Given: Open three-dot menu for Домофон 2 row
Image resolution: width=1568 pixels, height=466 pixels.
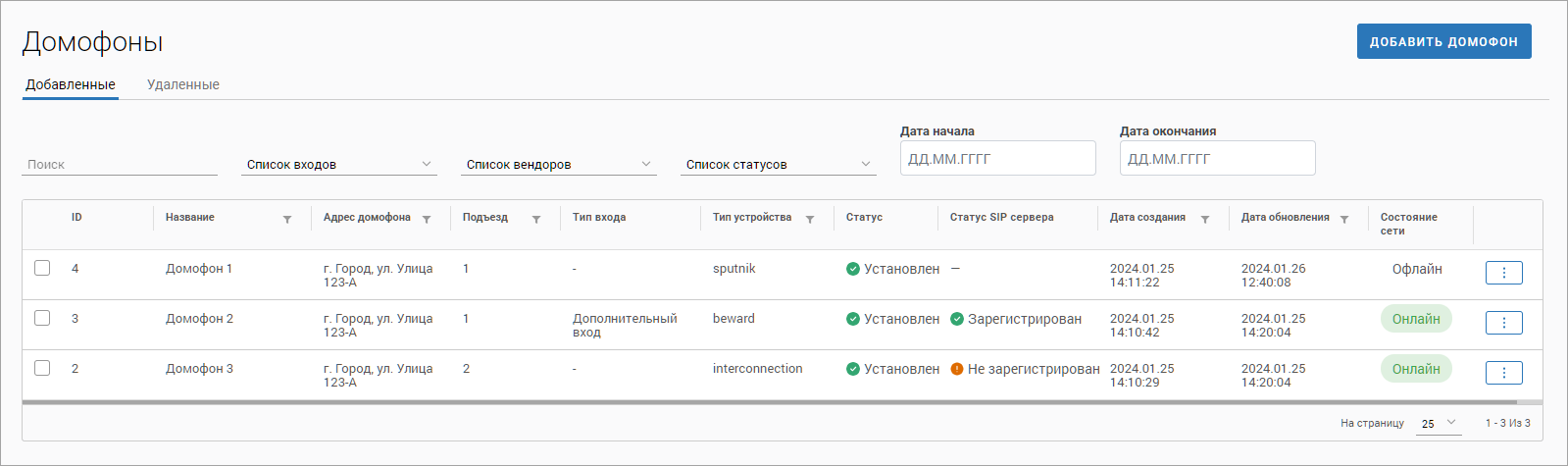Looking at the screenshot, I should tap(1503, 323).
